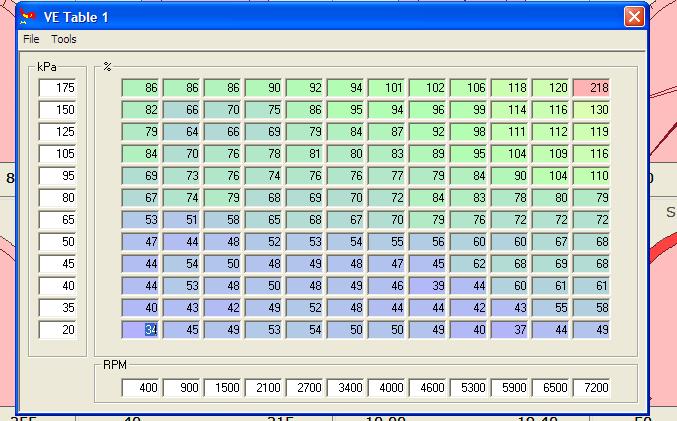
Task: Select VE cell 109 in the 105 kPa row
Action: click(x=550, y=154)
